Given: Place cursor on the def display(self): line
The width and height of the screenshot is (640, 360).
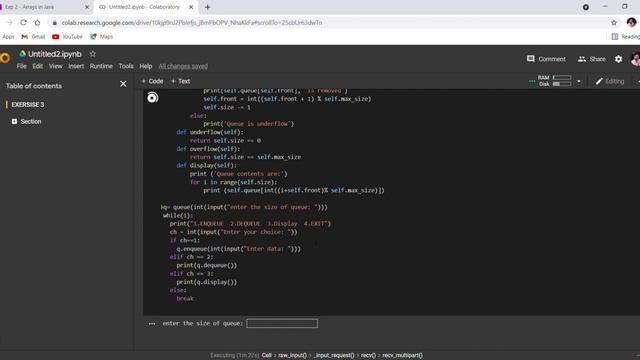Looking at the screenshot, I should point(207,165).
